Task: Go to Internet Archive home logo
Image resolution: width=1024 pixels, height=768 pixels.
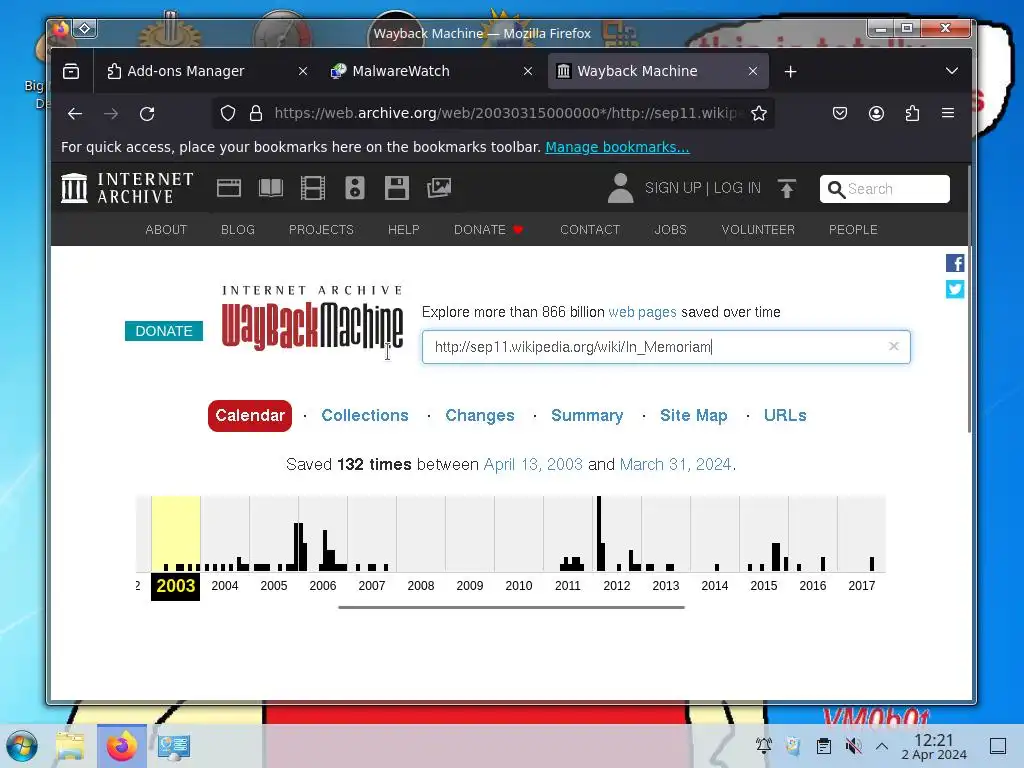Action: 127,188
